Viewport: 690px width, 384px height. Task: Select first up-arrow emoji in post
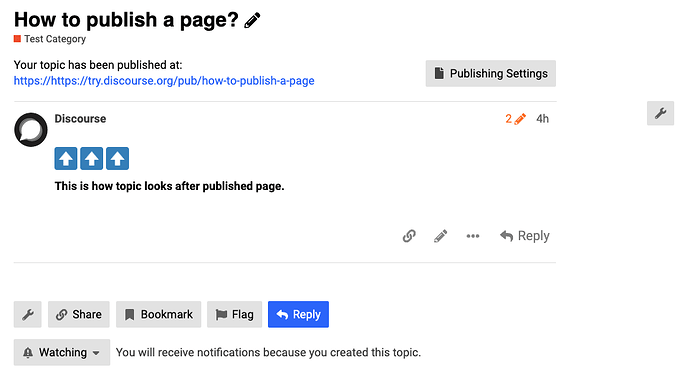click(66, 158)
